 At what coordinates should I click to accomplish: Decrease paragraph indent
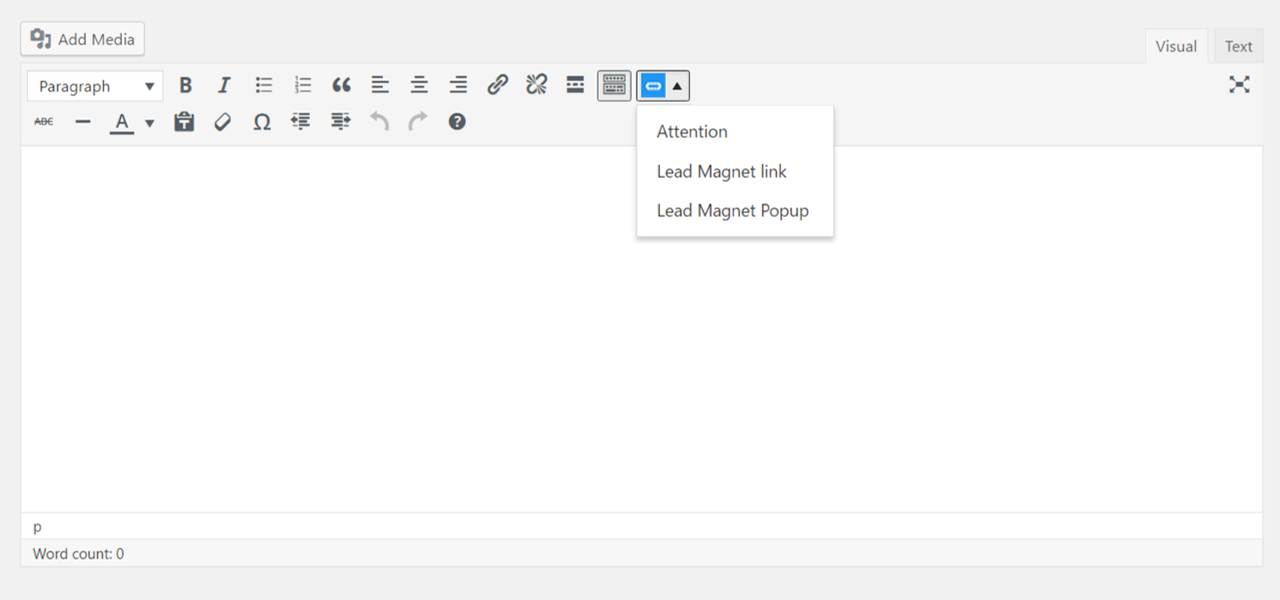tap(301, 122)
